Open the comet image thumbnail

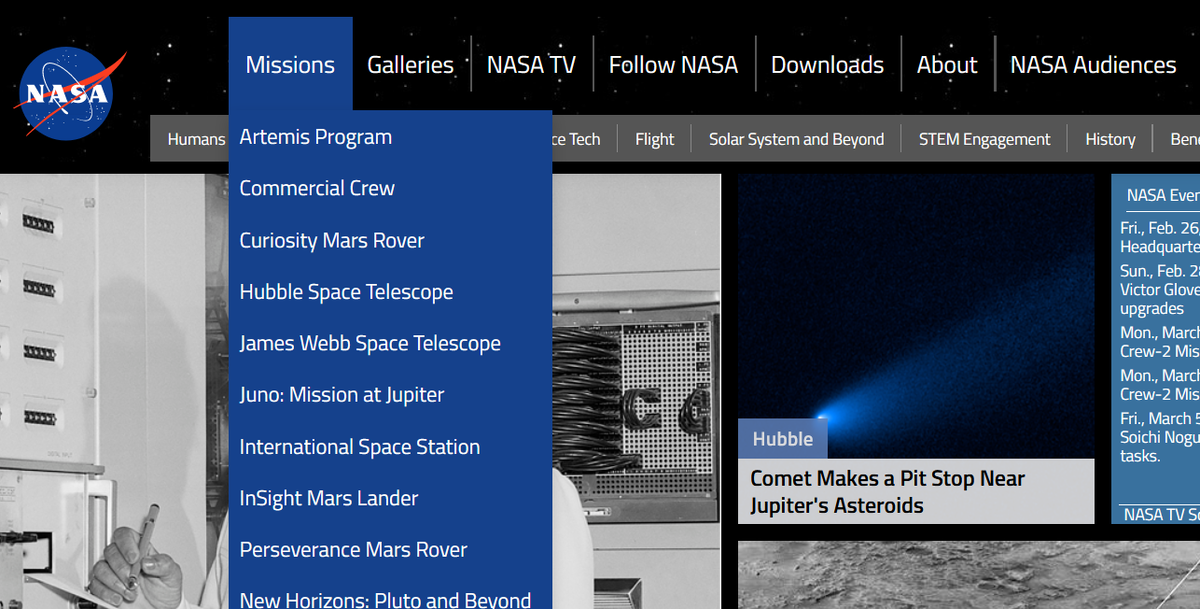916,316
